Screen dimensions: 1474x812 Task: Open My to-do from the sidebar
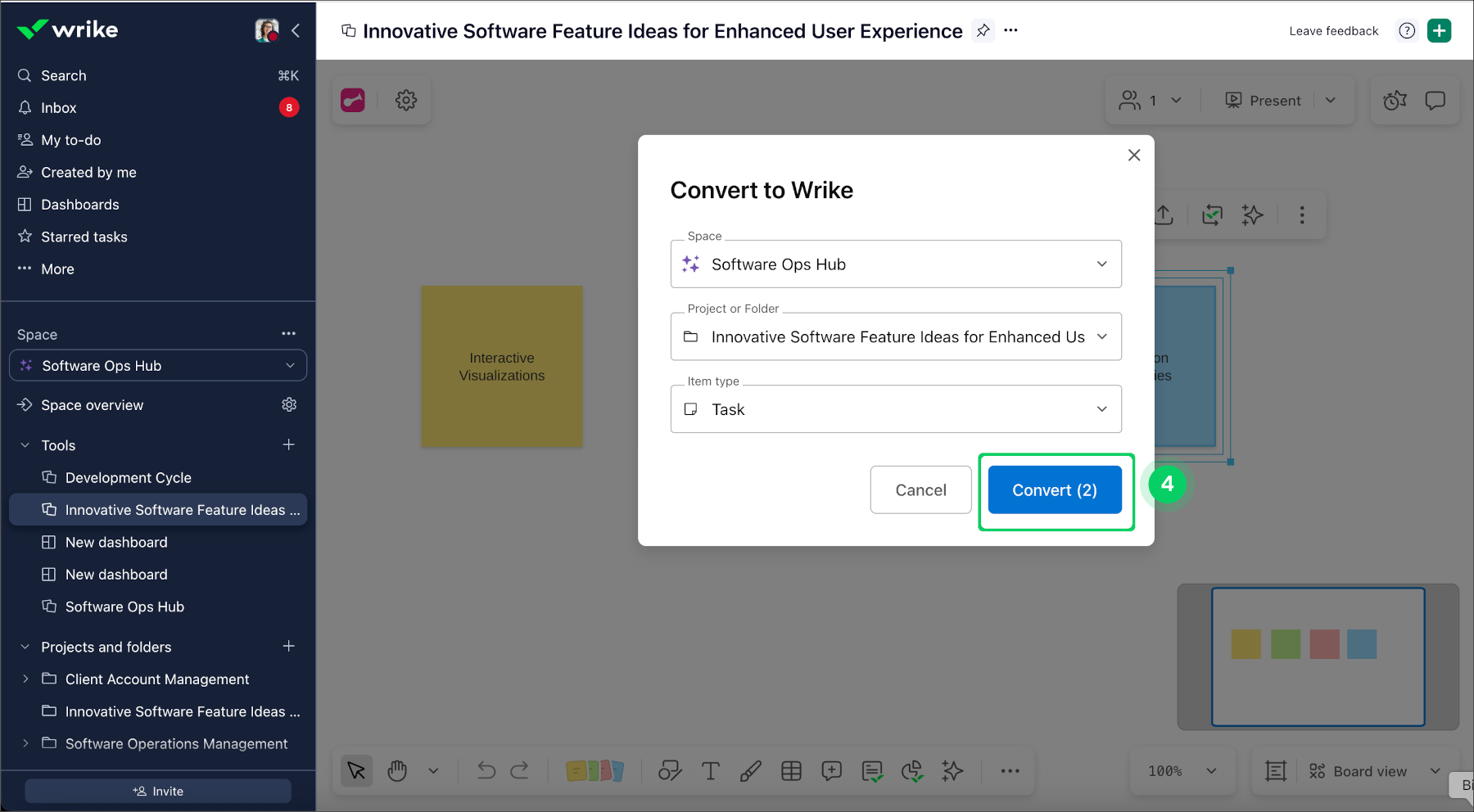pyautogui.click(x=70, y=139)
